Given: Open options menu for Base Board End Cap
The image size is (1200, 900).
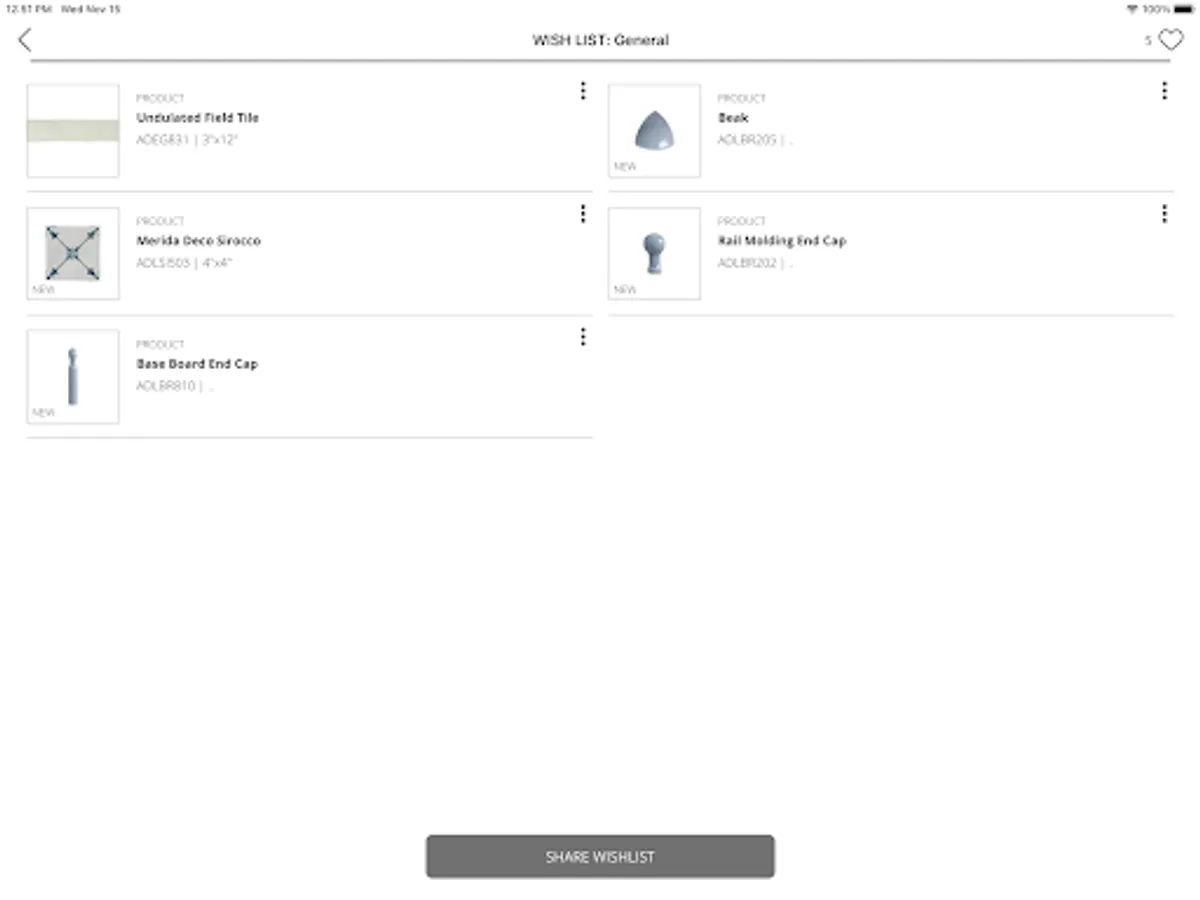Looking at the screenshot, I should click(583, 337).
